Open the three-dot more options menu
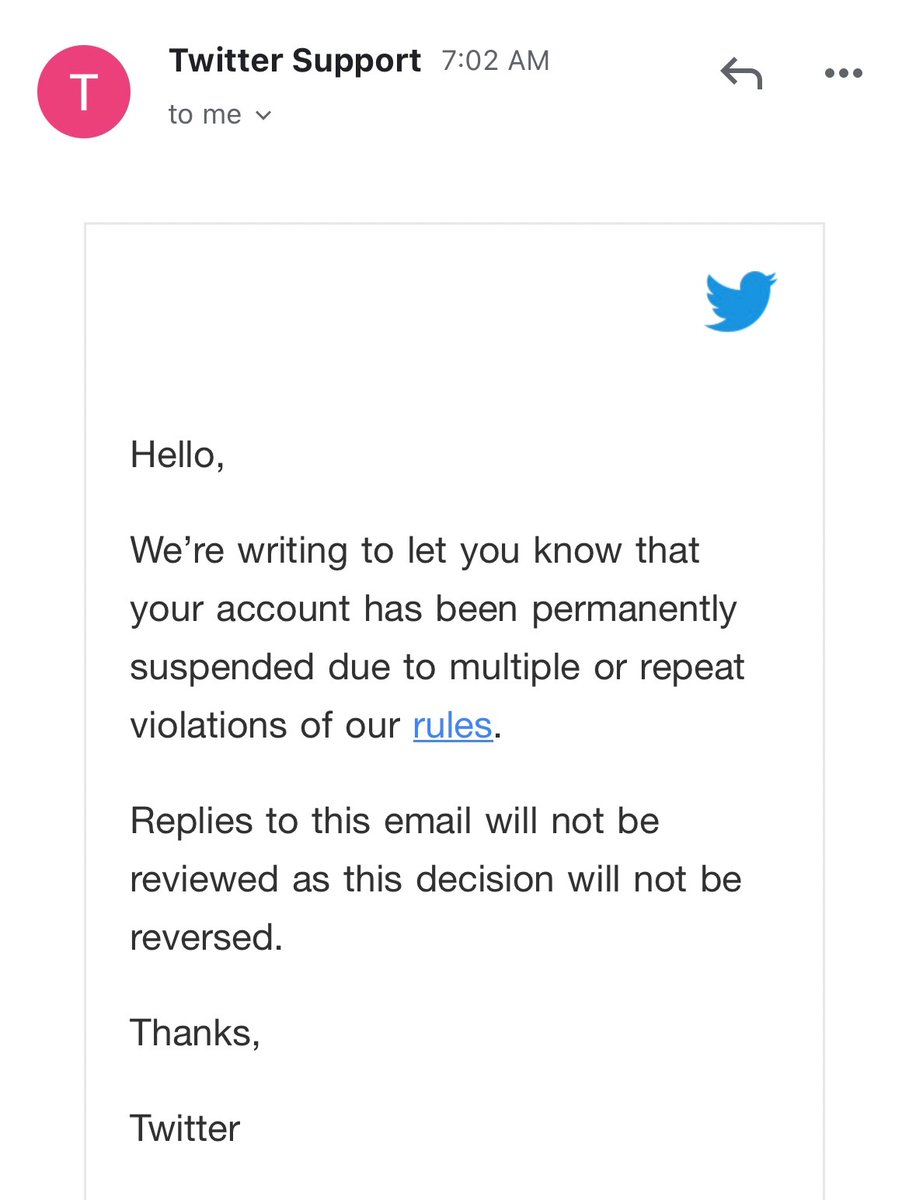This screenshot has width=909, height=1200. [842, 73]
